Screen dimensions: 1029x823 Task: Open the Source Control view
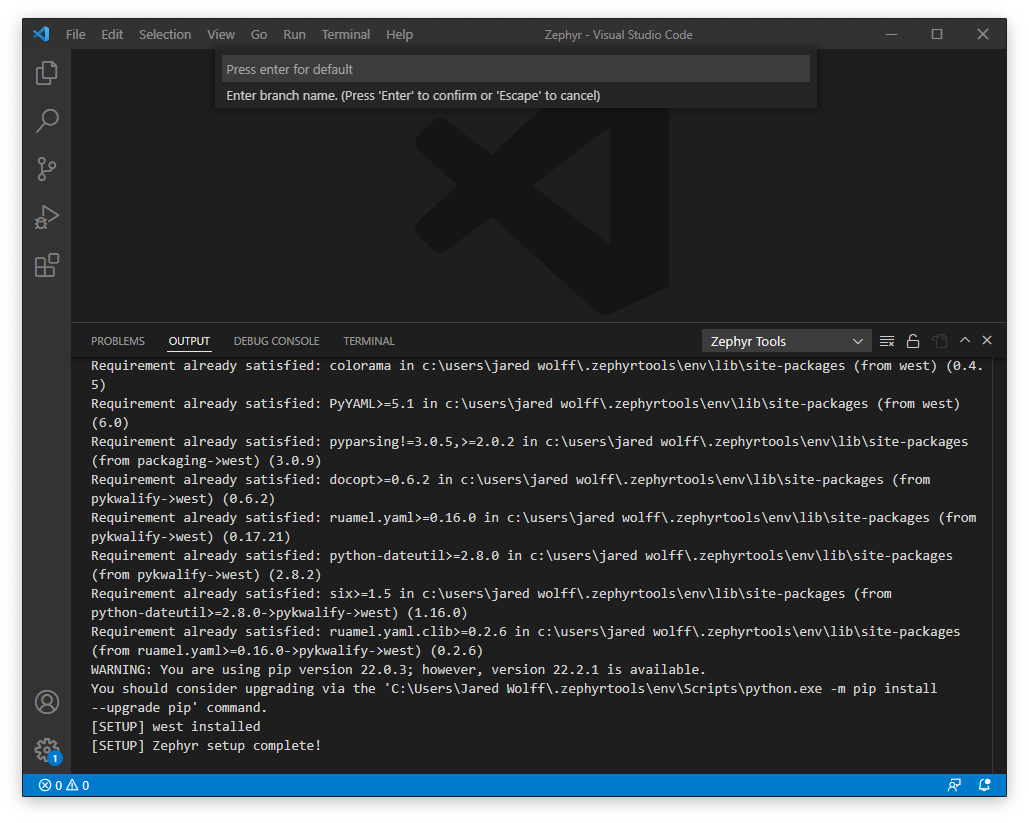[47, 169]
